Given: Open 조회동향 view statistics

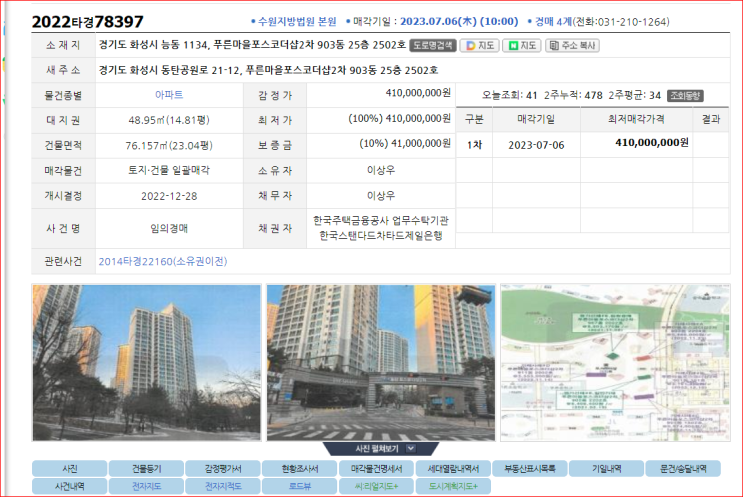Looking at the screenshot, I should coord(685,95).
